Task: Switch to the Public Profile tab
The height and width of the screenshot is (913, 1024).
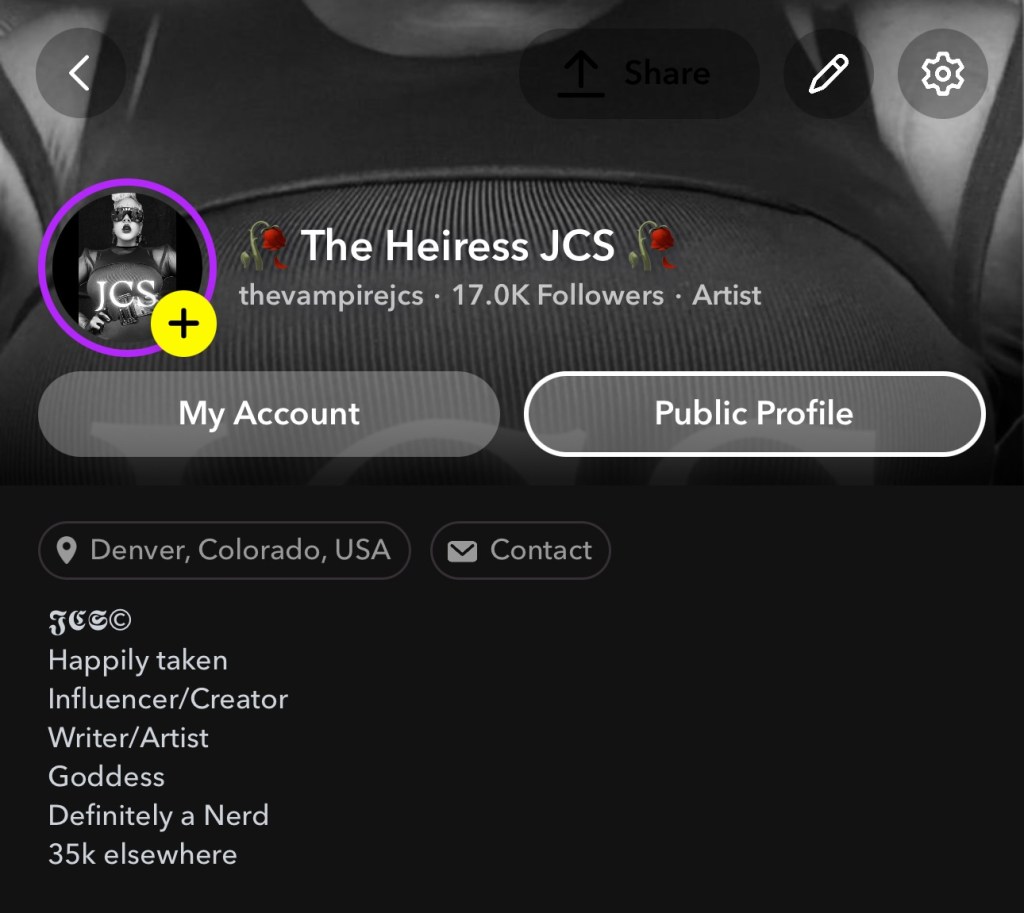Action: 754,414
